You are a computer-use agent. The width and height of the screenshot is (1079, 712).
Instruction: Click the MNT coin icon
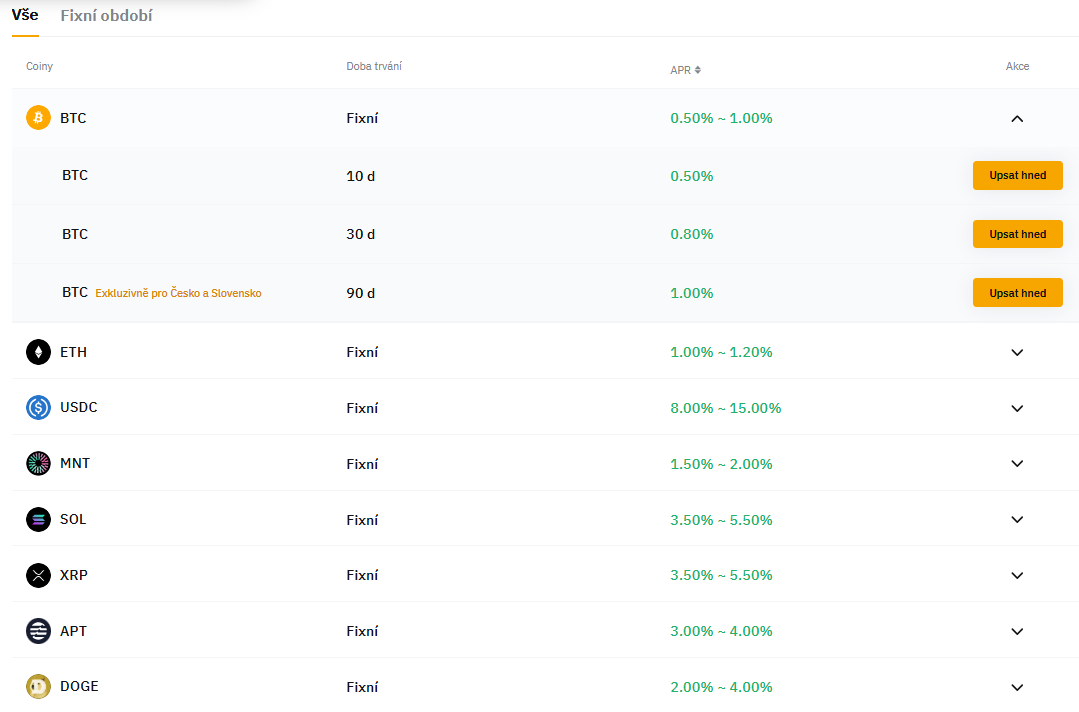coord(38,464)
